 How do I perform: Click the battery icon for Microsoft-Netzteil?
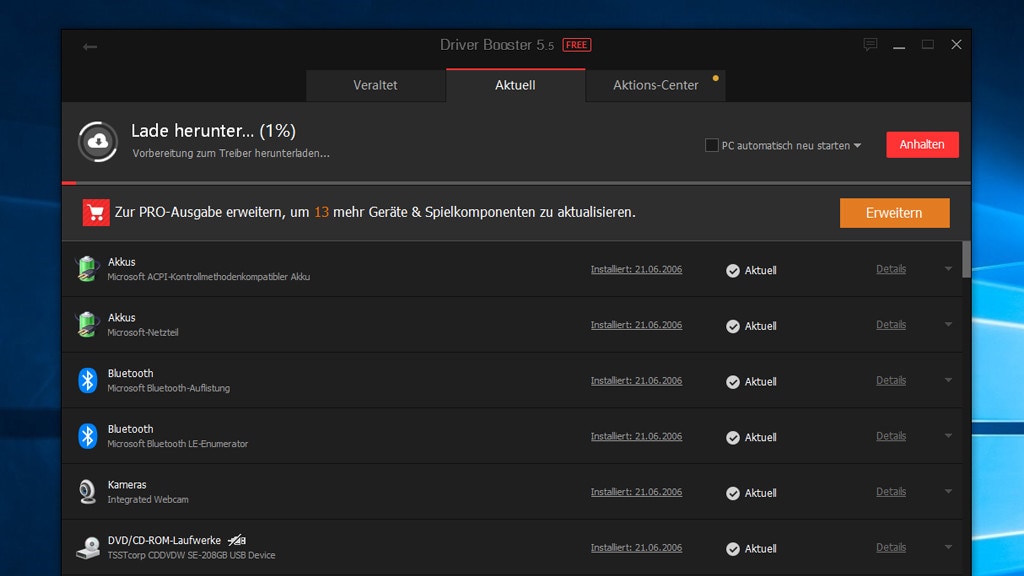87,325
